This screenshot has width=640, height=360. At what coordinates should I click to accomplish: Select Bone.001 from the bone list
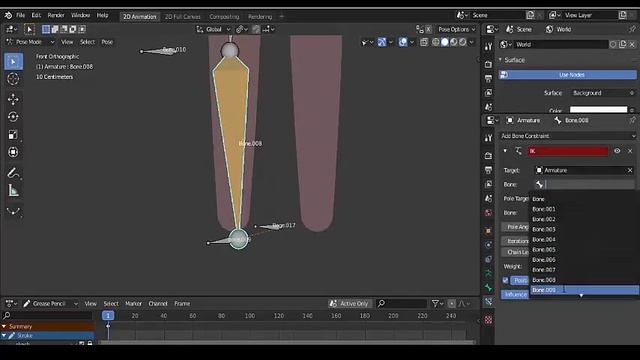584,209
